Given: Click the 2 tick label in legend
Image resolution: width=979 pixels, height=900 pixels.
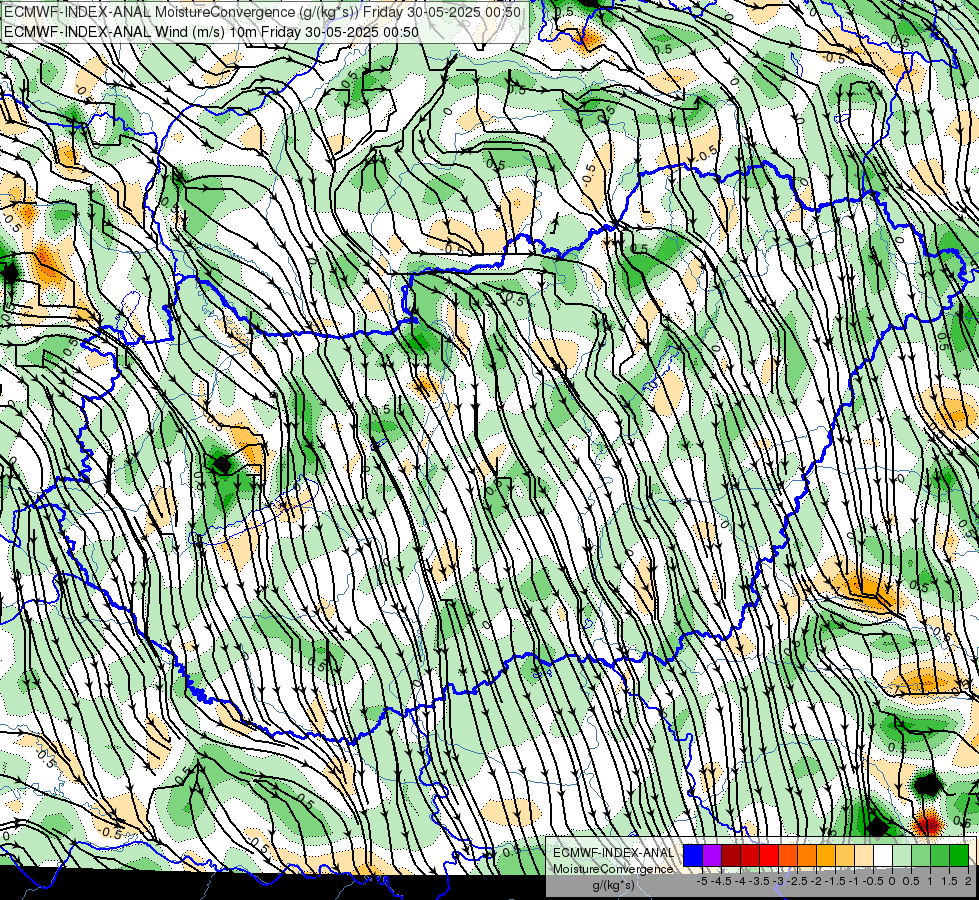Looking at the screenshot, I should [968, 881].
